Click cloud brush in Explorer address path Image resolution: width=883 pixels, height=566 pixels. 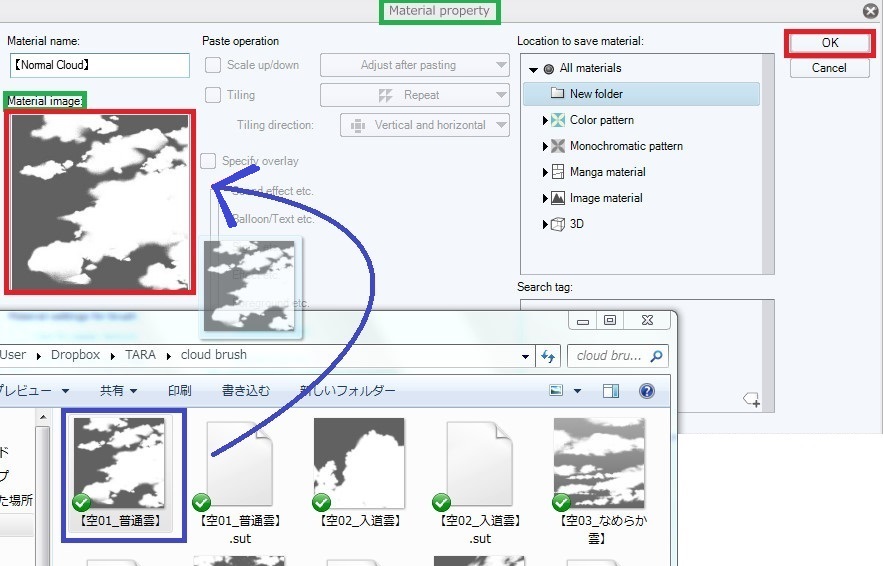[213, 355]
